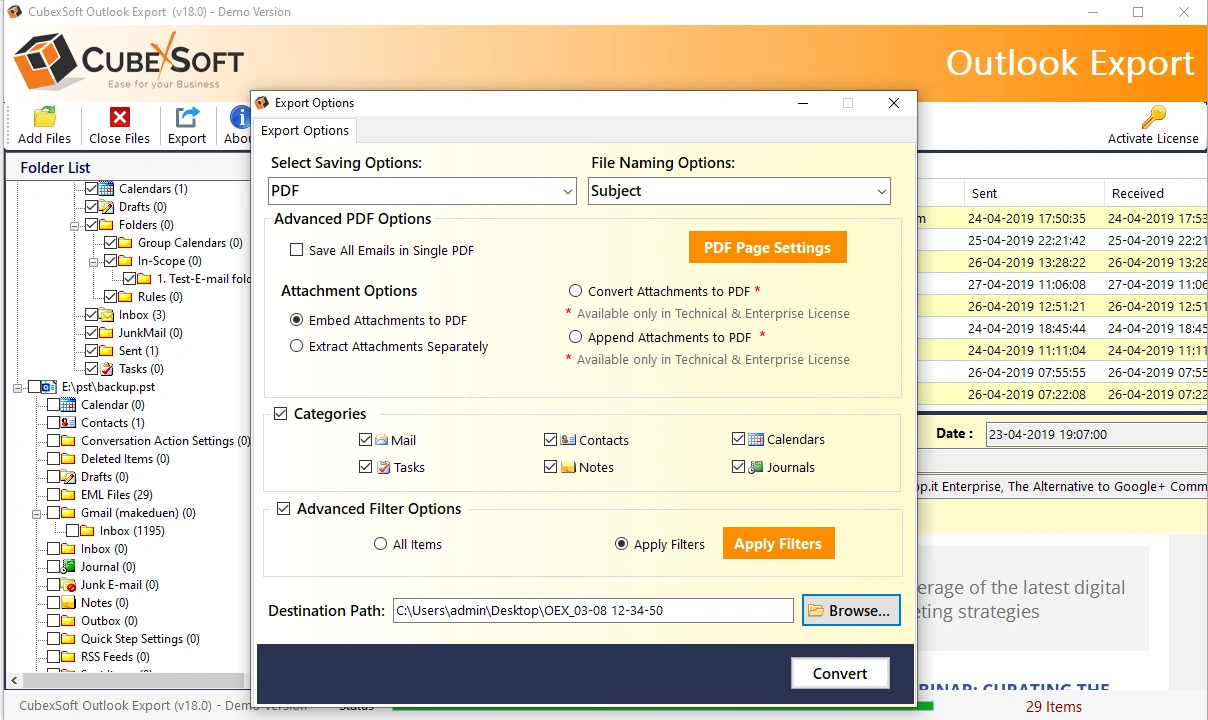Open the File Naming Options dropdown
This screenshot has height=720, width=1208.
(739, 191)
